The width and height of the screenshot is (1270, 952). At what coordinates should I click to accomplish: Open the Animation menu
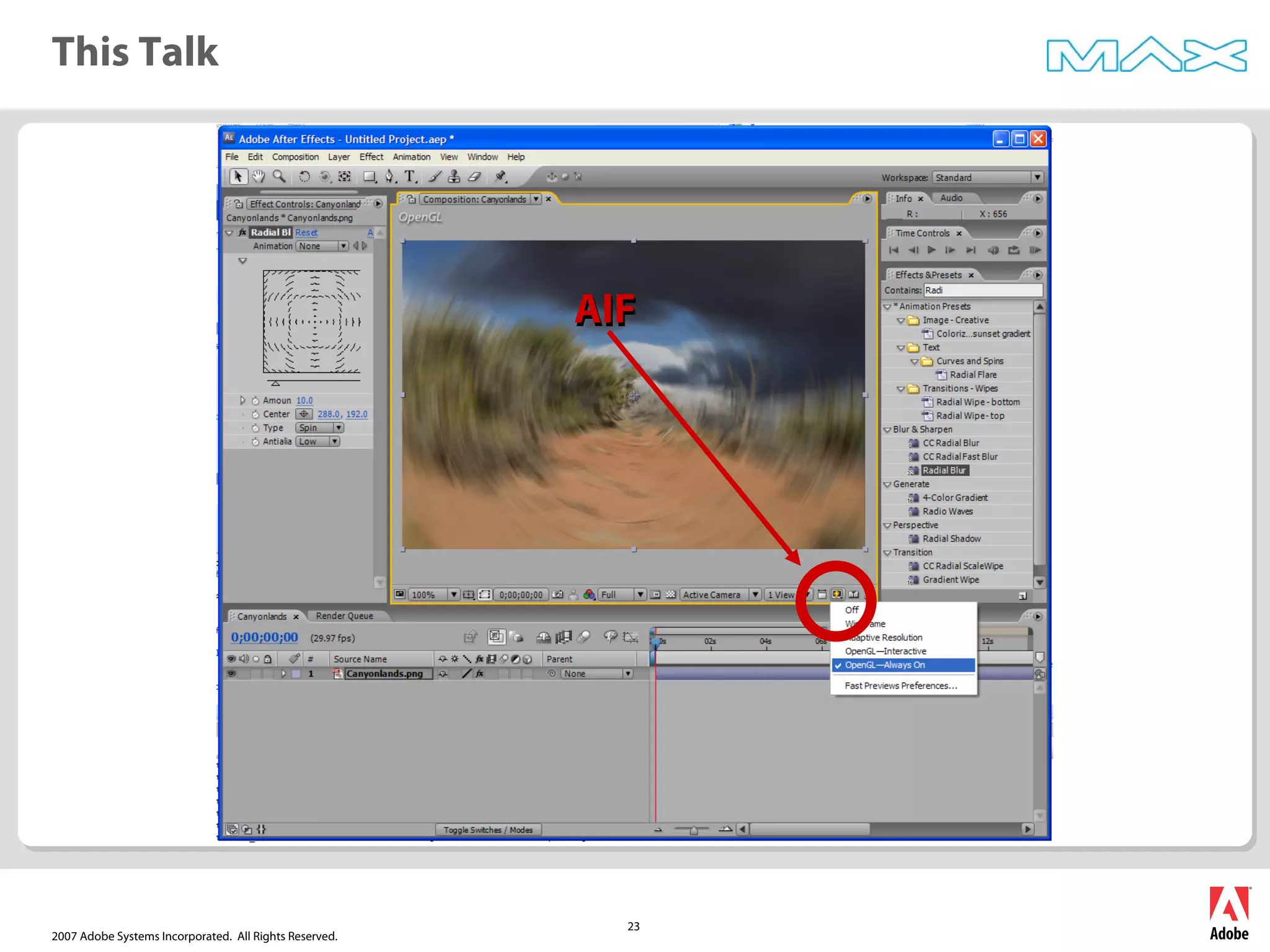point(411,157)
